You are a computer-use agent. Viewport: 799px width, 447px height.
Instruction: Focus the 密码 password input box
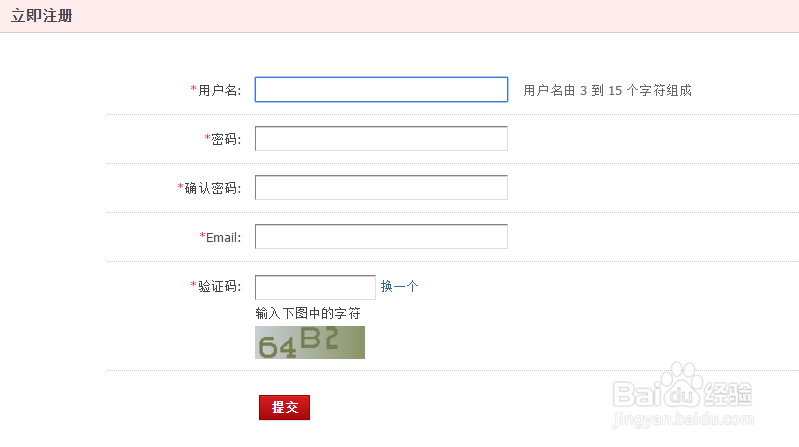(x=381, y=139)
